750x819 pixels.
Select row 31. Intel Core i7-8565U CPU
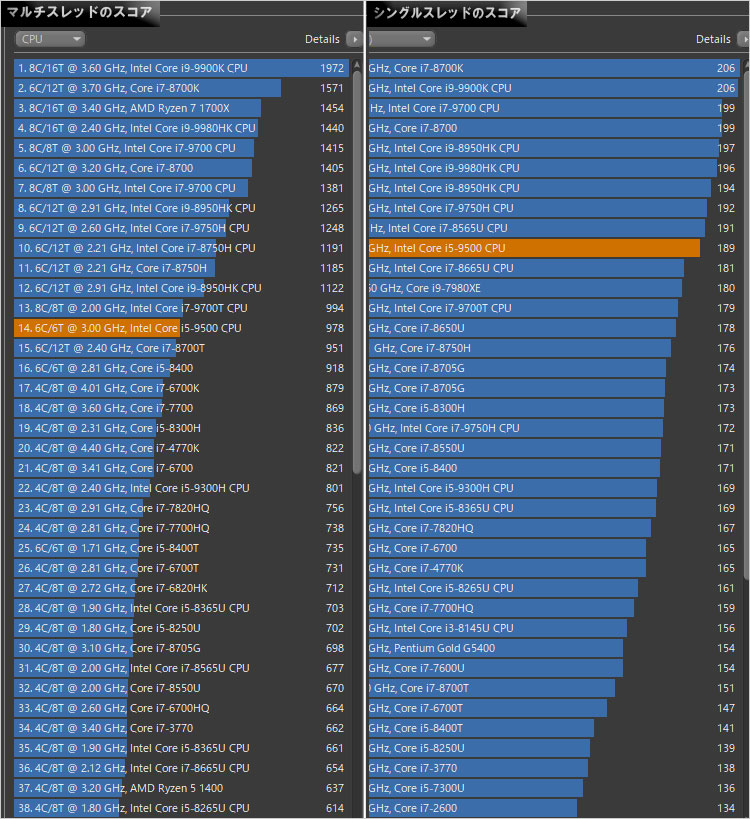click(181, 668)
